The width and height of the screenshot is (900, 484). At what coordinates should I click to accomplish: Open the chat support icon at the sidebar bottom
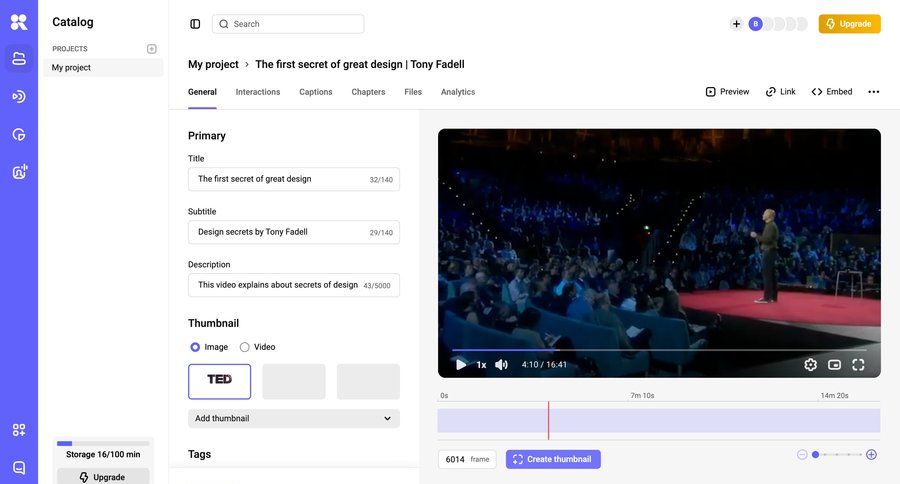(x=19, y=467)
